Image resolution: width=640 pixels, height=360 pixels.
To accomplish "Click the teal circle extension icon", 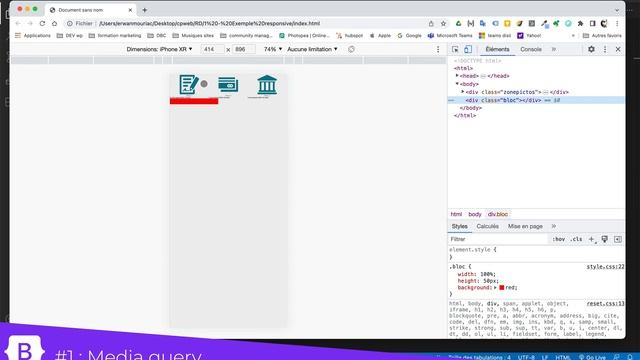I will click(568, 24).
